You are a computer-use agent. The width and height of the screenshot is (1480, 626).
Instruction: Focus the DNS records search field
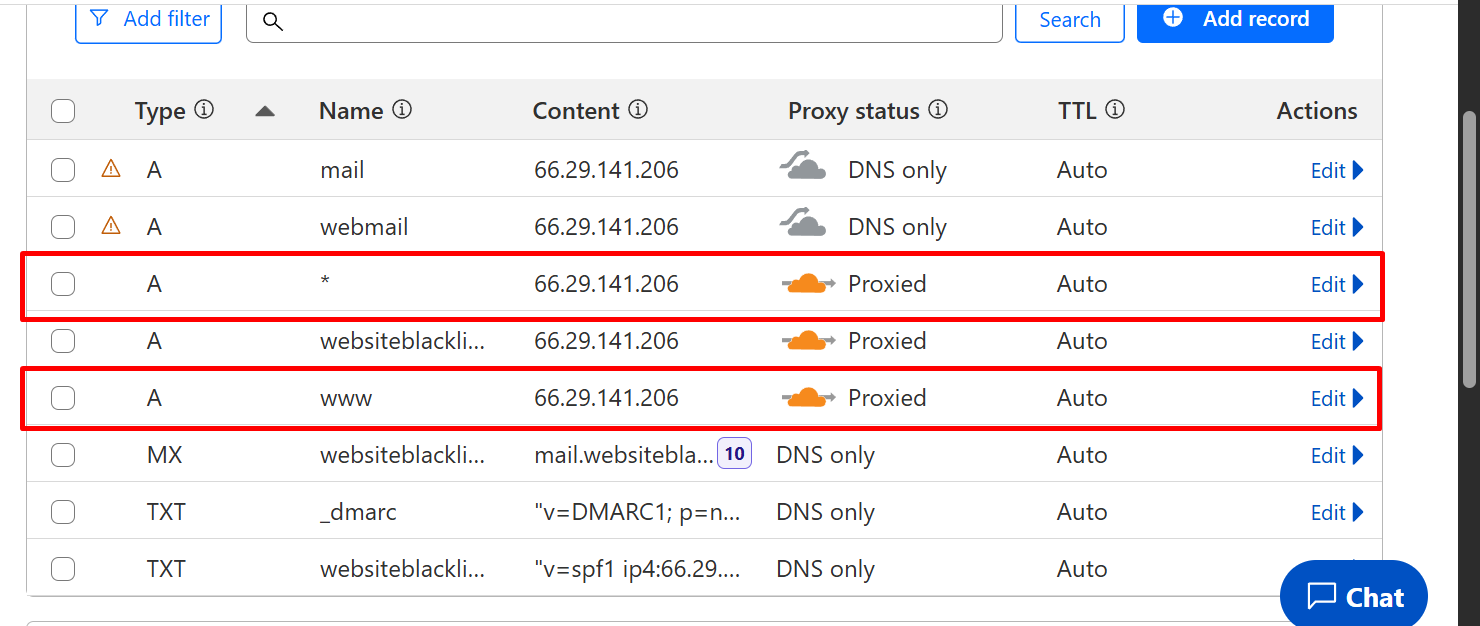point(624,22)
